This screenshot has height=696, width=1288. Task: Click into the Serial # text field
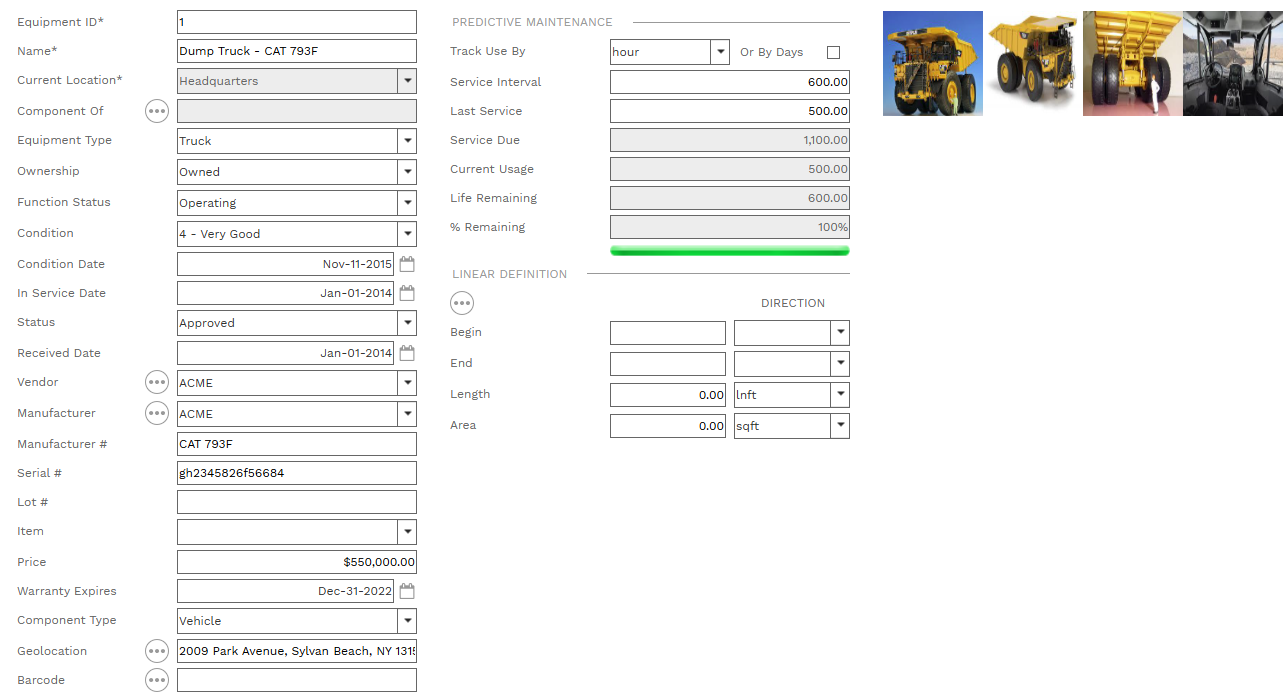[296, 473]
